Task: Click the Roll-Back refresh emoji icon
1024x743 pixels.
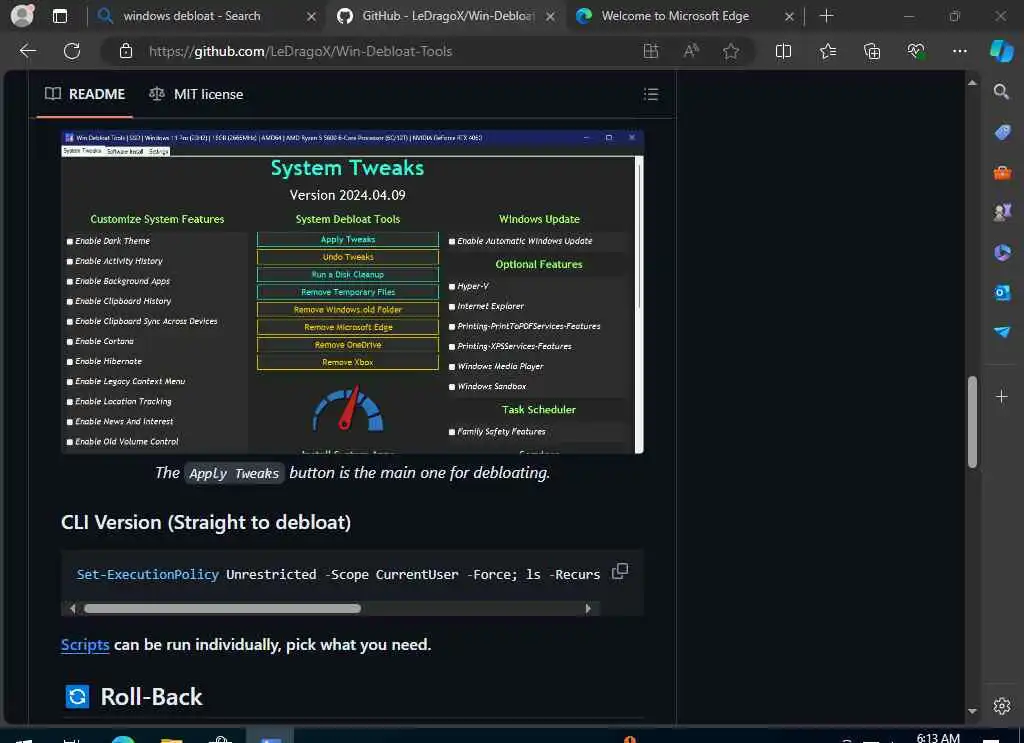Action: [77, 697]
